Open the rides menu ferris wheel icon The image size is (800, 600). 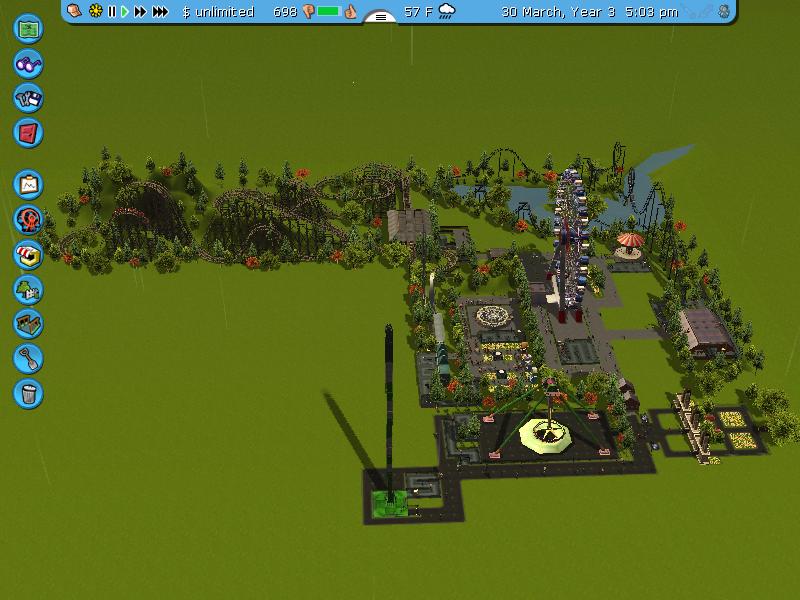click(x=28, y=219)
